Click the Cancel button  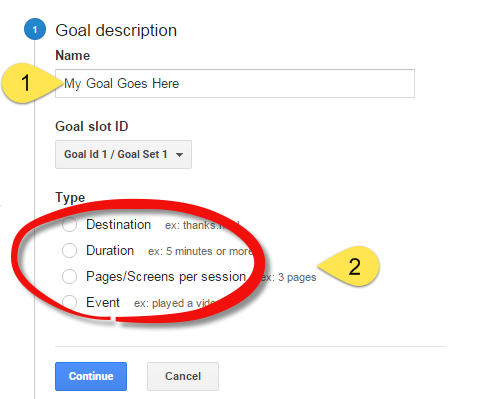coord(183,376)
